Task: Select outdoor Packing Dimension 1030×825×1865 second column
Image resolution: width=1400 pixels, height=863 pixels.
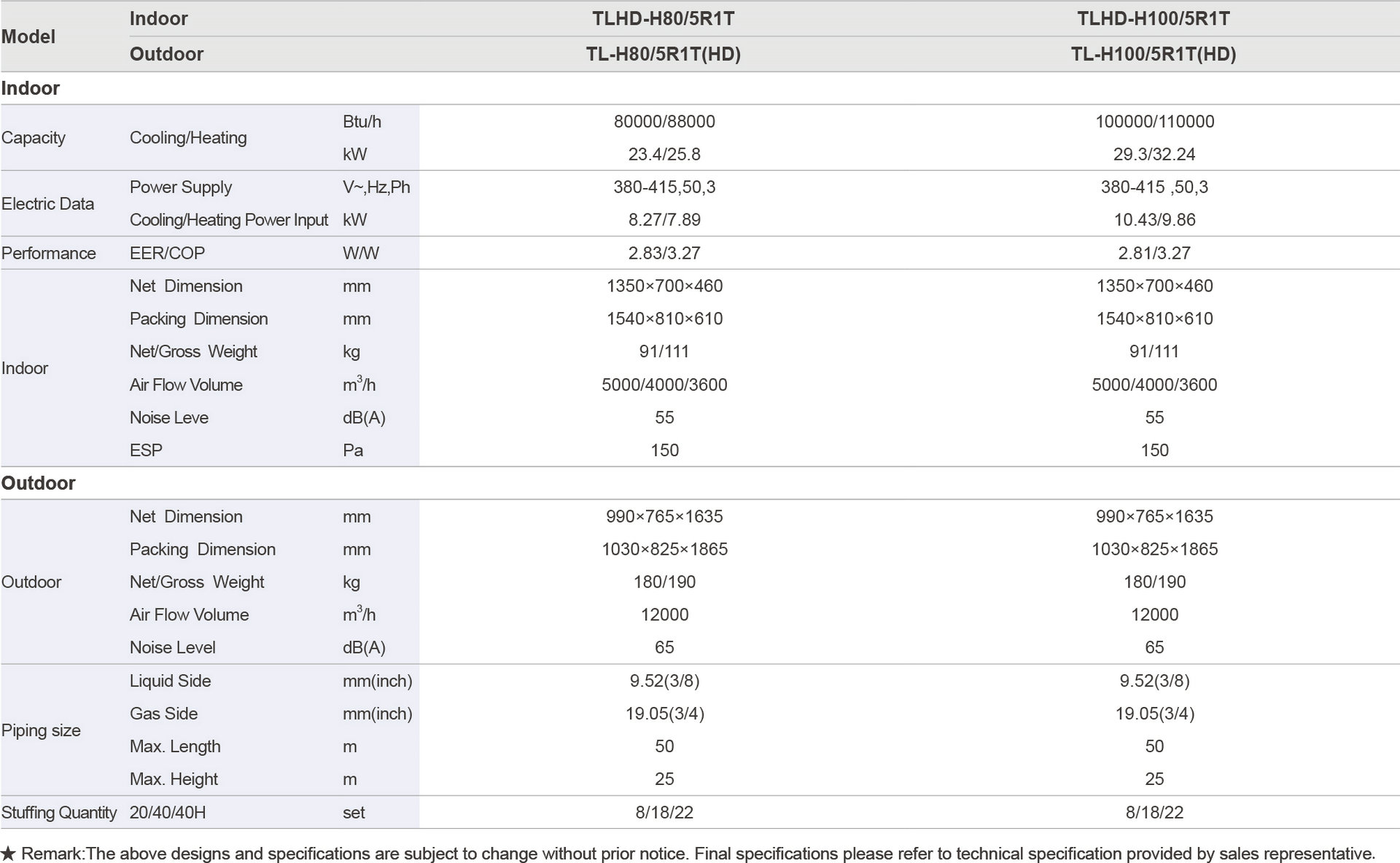Action: point(1154,550)
